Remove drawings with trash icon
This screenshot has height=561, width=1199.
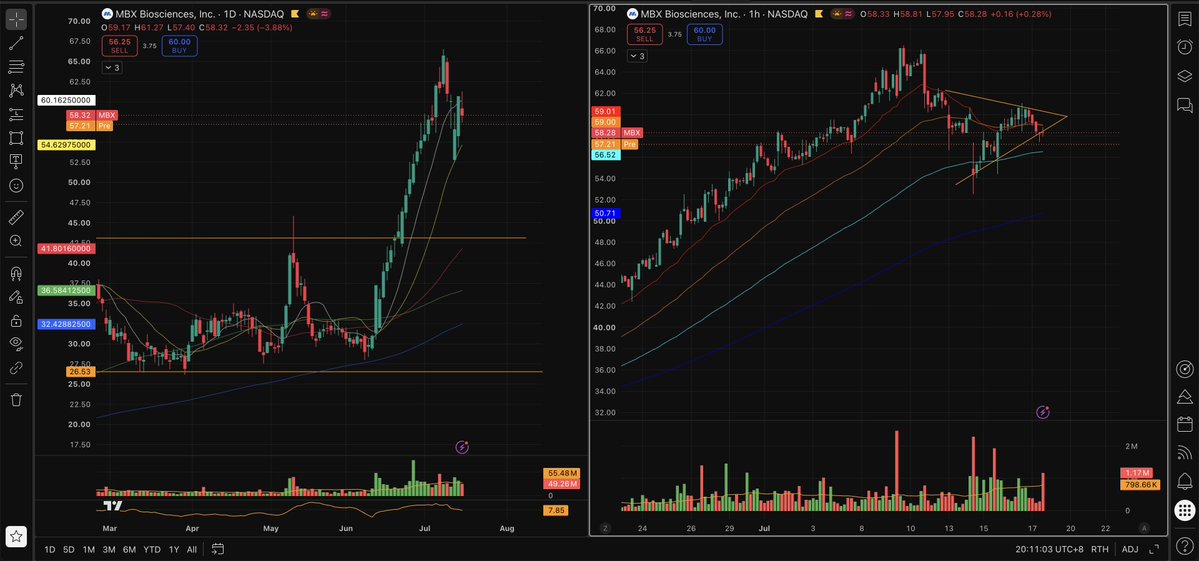[x=16, y=400]
